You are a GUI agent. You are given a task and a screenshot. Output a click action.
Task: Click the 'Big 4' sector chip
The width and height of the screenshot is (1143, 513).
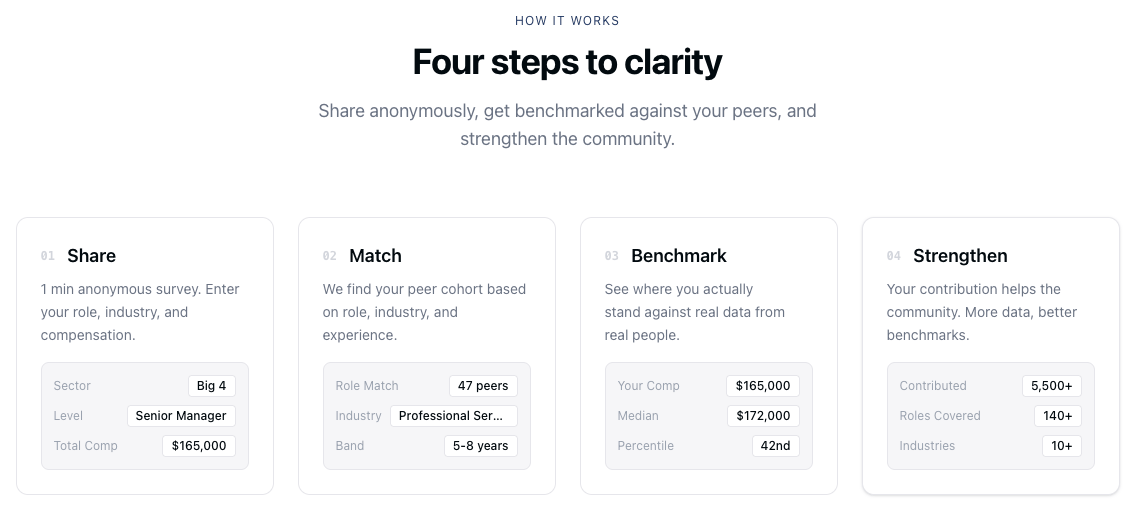[x=211, y=386]
